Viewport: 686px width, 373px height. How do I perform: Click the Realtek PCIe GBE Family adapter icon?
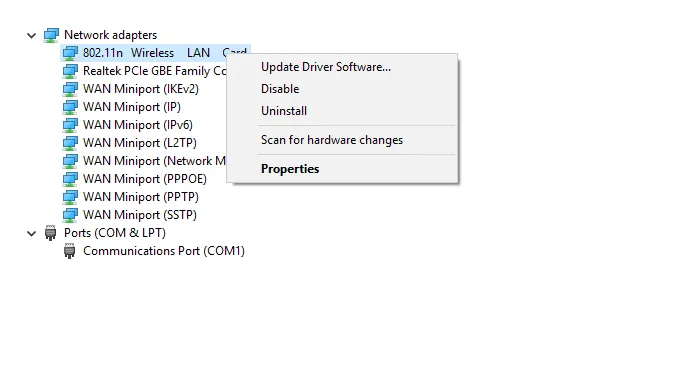pyautogui.click(x=70, y=71)
